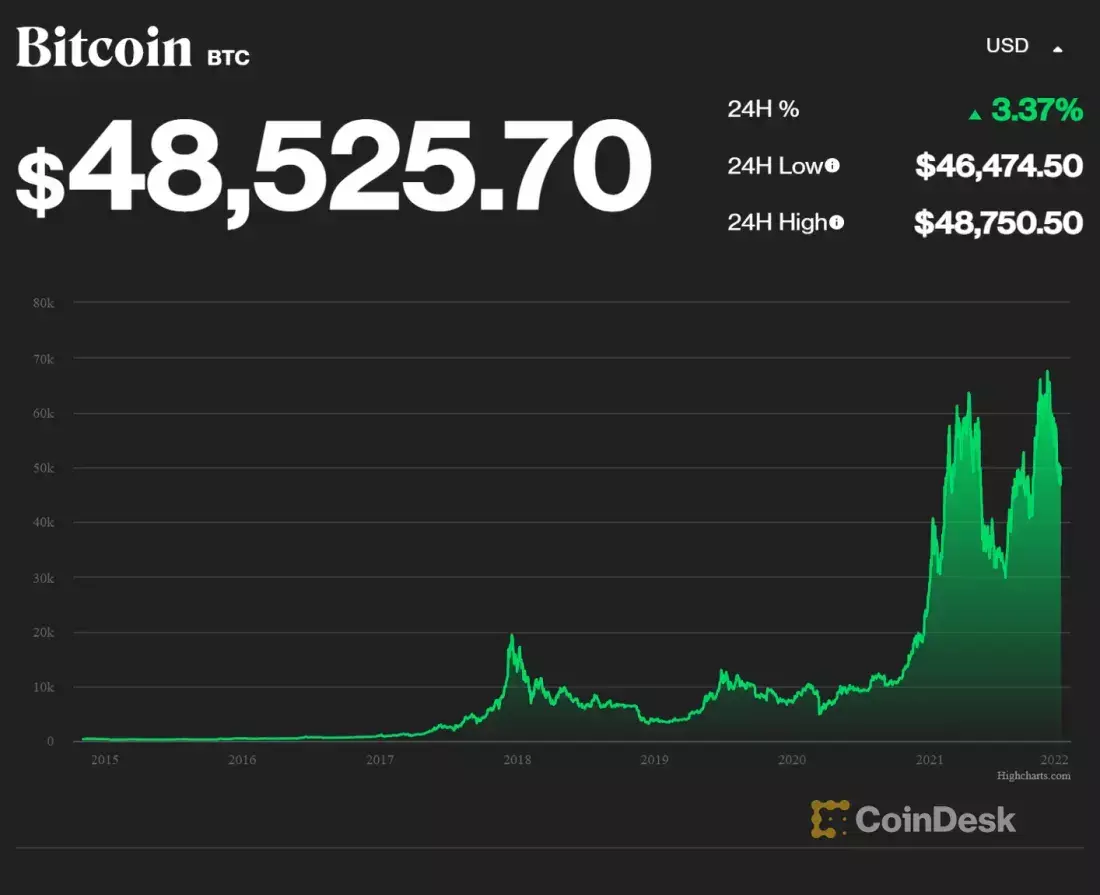Click the 2021 x-axis label

tap(930, 760)
